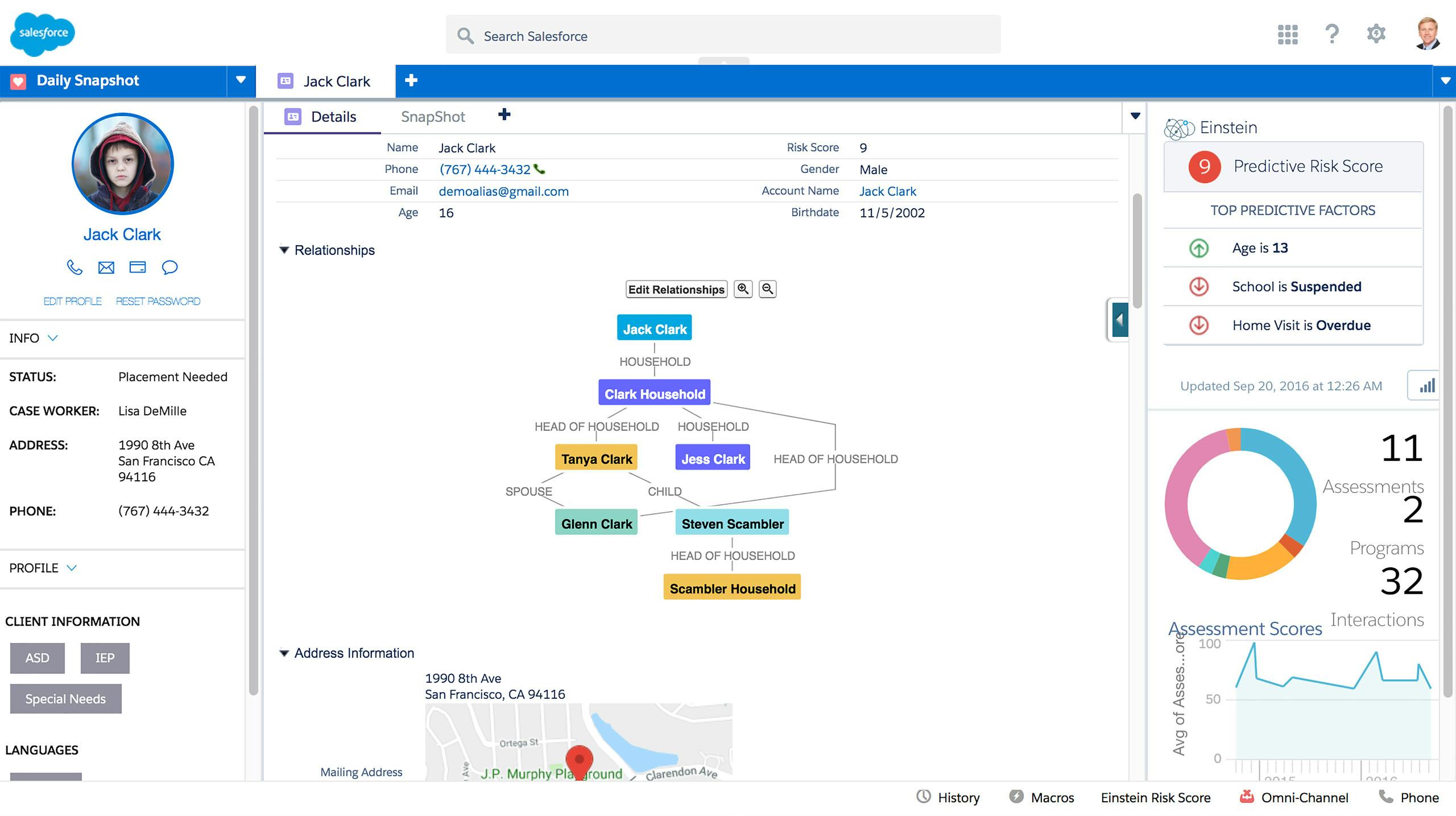Select the Steven Scambler node

tap(732, 524)
